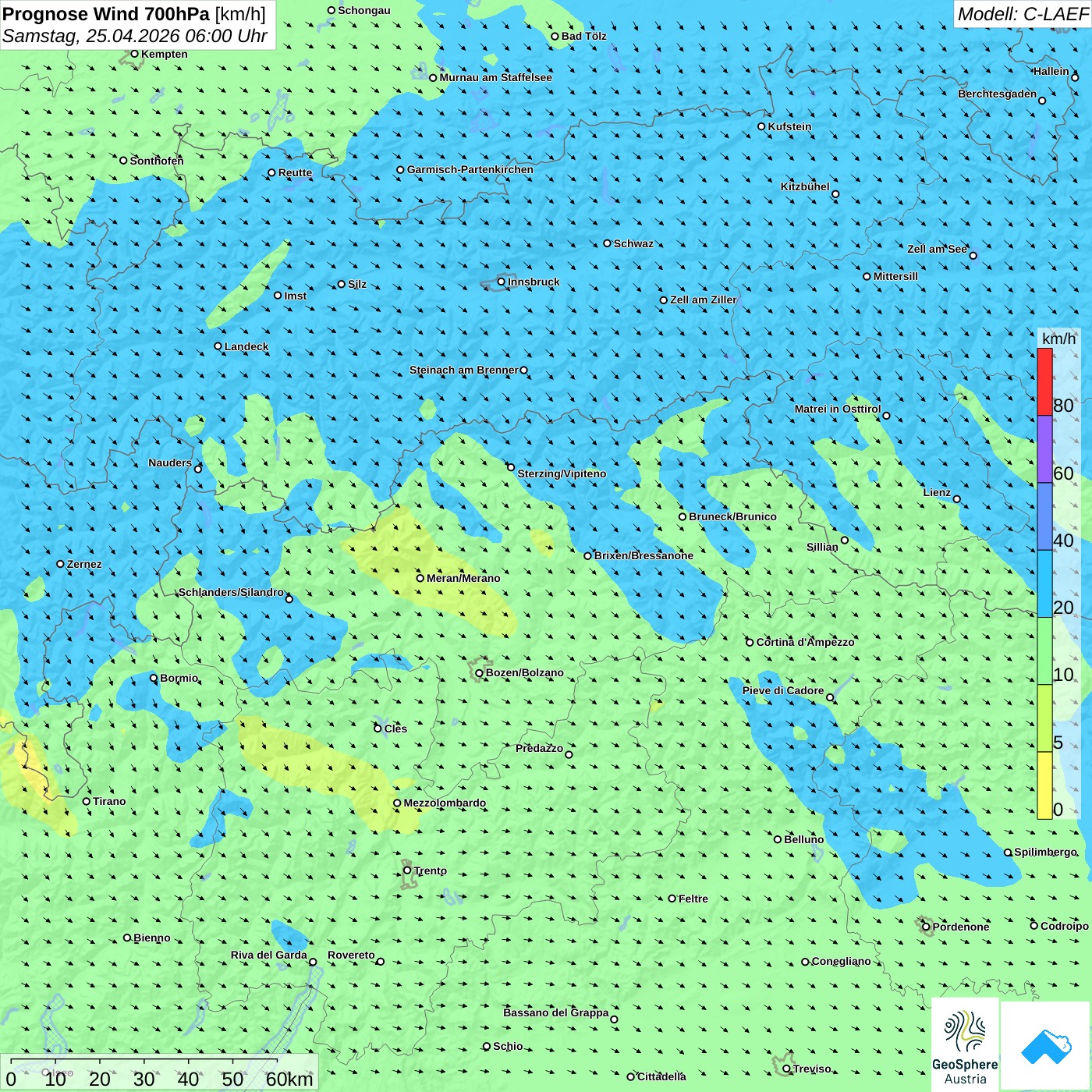Screen dimensions: 1092x1092
Task: Click the Murnau am Staffelsee label
Action: click(x=495, y=77)
